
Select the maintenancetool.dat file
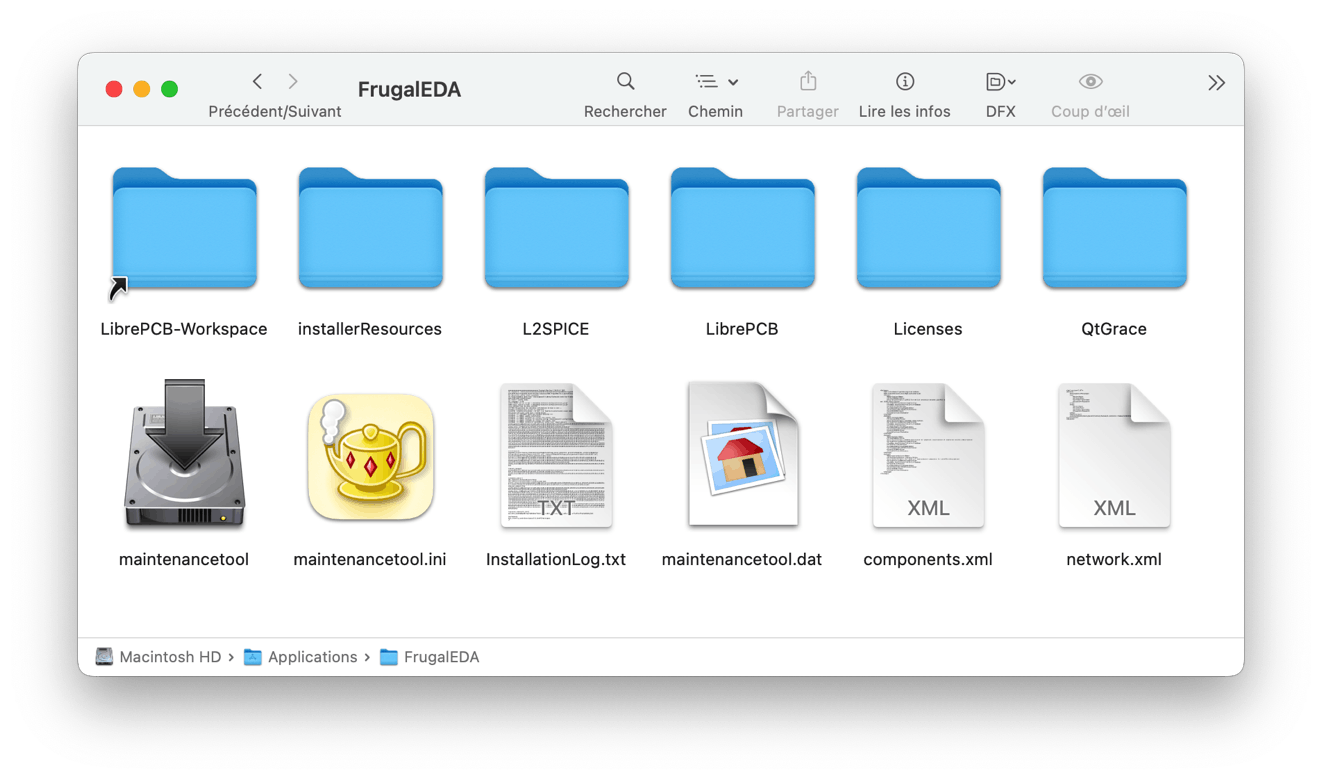pyautogui.click(x=742, y=456)
